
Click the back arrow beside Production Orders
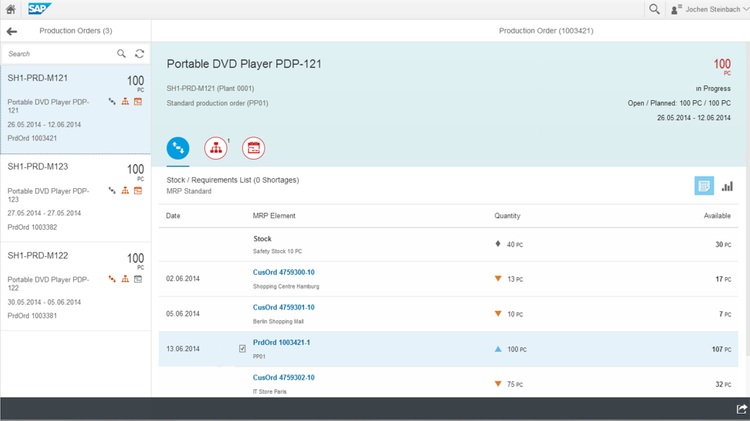coord(12,32)
